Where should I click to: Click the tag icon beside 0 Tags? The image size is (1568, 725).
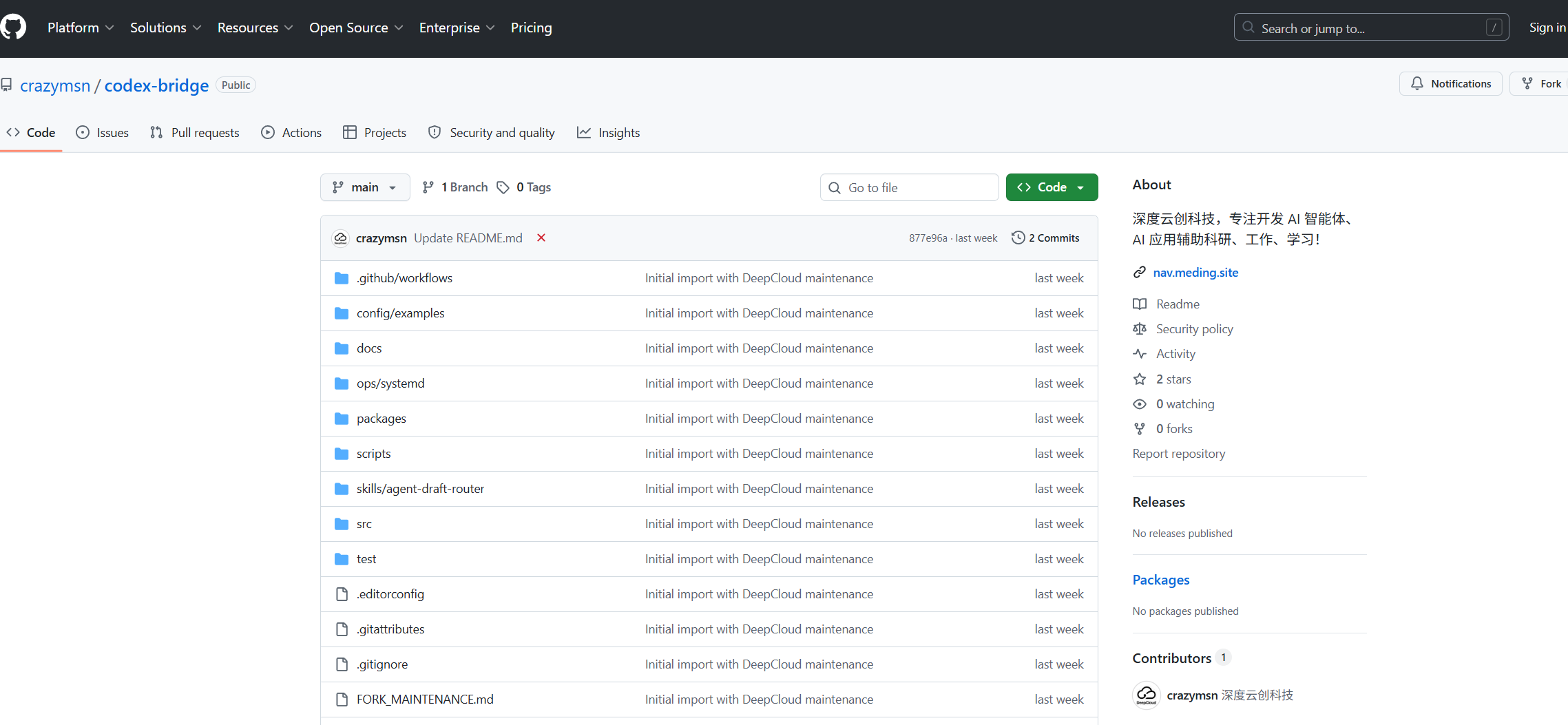point(503,187)
